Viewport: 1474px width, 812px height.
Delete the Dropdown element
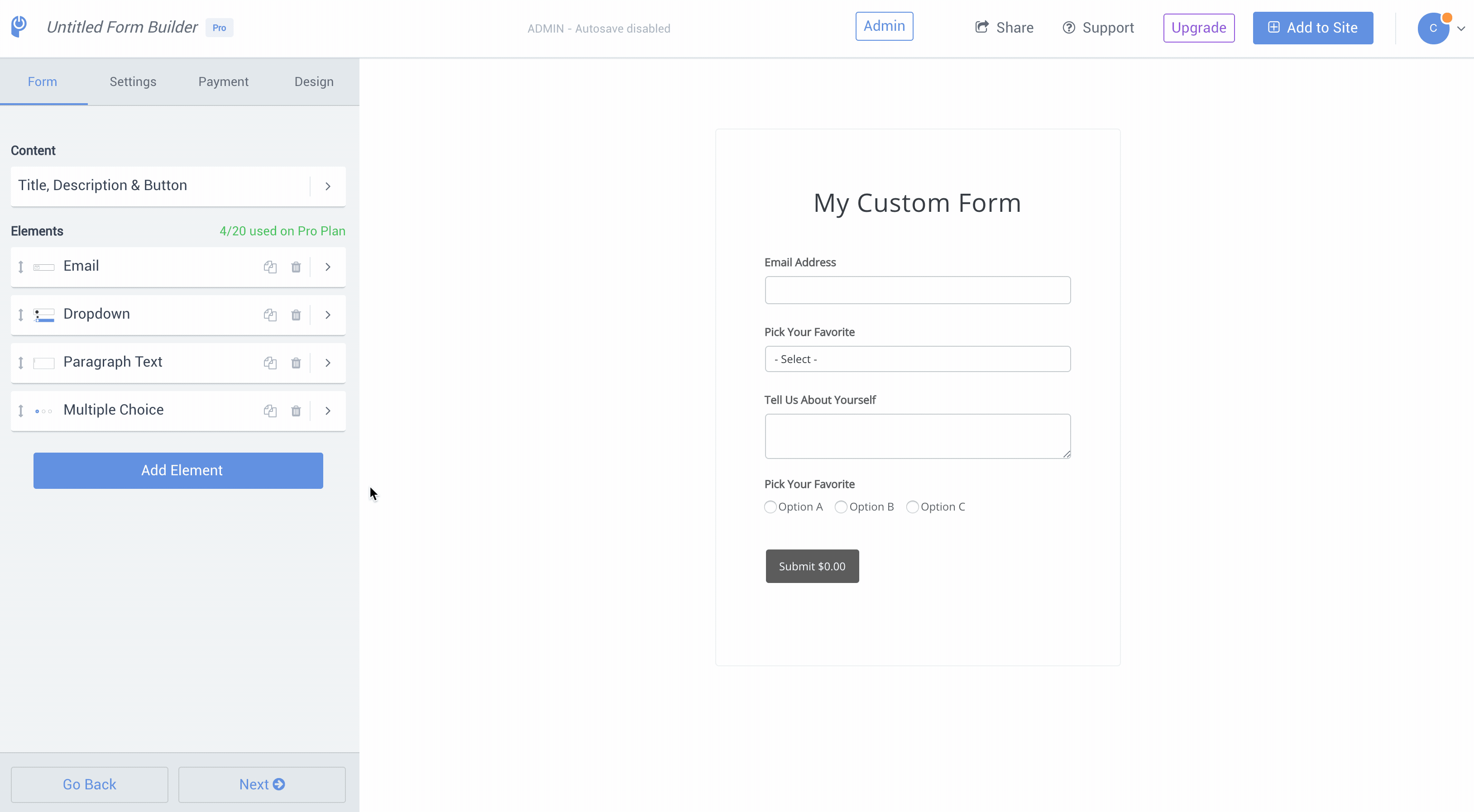(296, 315)
